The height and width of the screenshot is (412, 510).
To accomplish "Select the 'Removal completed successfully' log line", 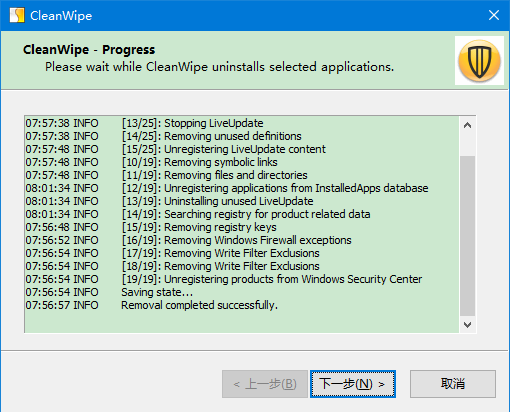I will 152,305.
